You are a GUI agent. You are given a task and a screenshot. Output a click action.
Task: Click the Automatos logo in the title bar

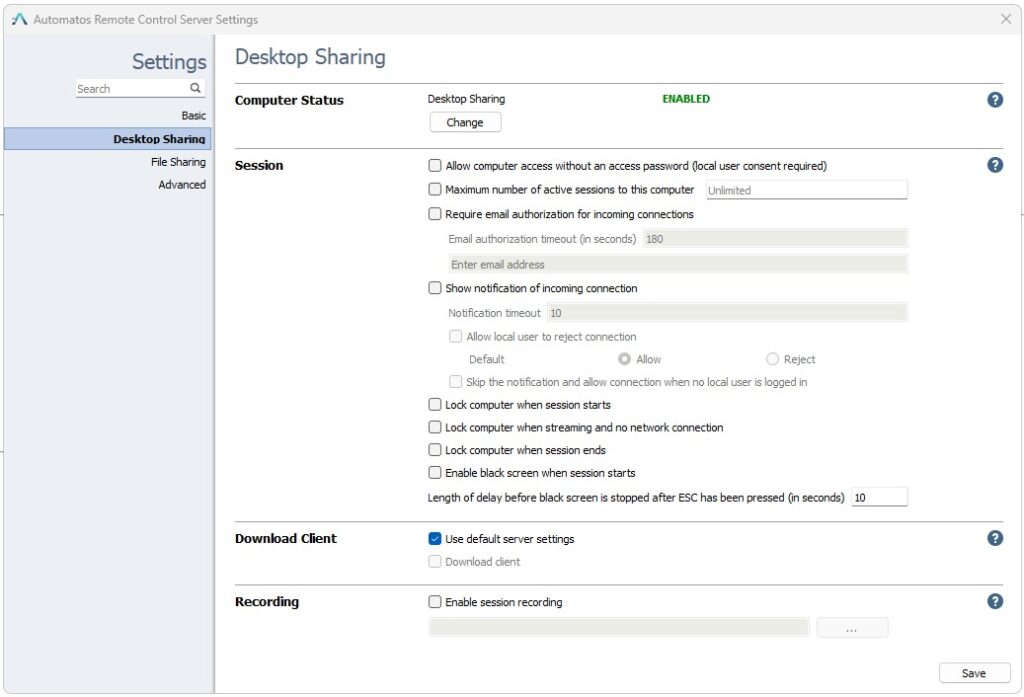pyautogui.click(x=18, y=18)
